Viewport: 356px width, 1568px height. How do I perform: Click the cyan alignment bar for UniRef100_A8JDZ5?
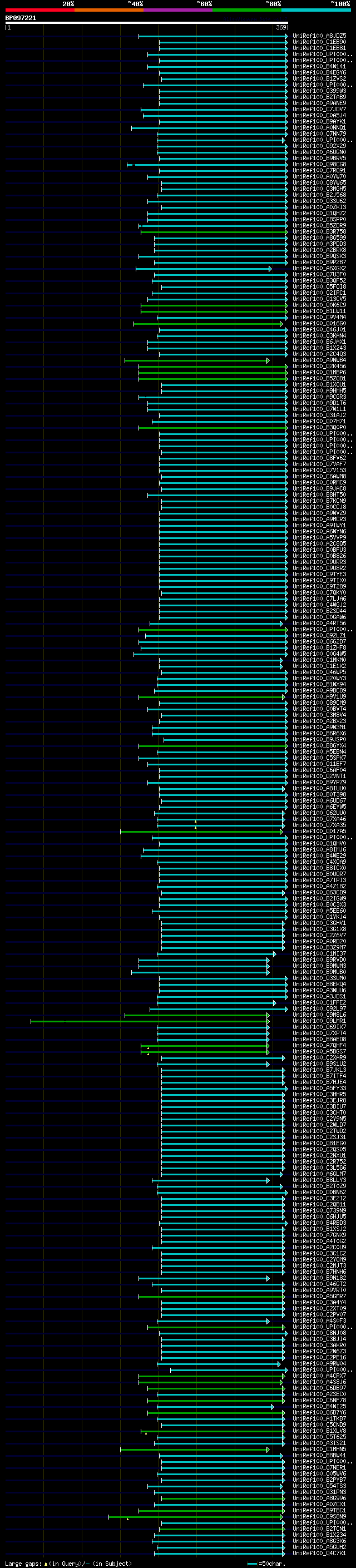213,36
